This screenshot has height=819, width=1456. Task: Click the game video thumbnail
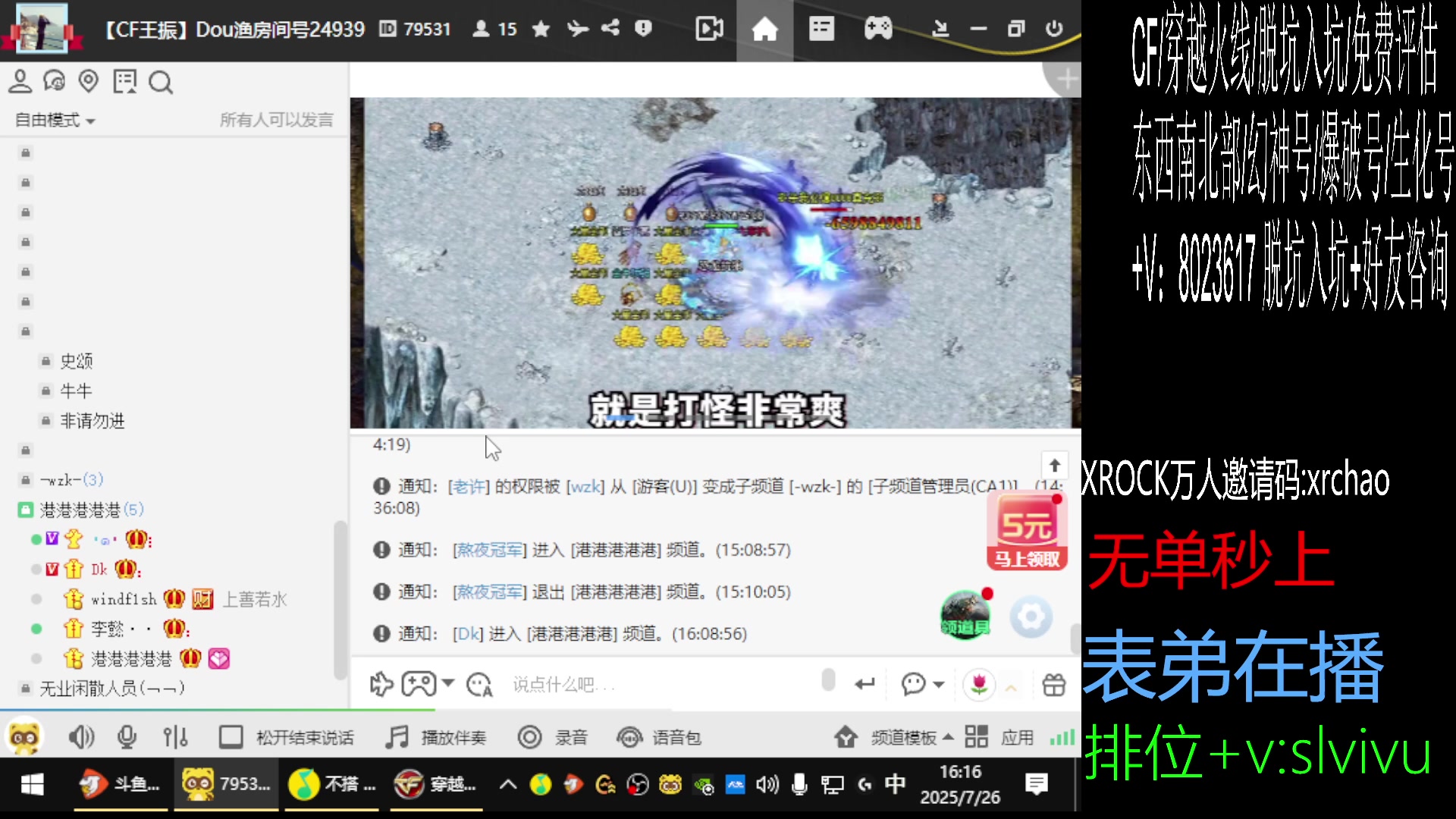tap(715, 263)
